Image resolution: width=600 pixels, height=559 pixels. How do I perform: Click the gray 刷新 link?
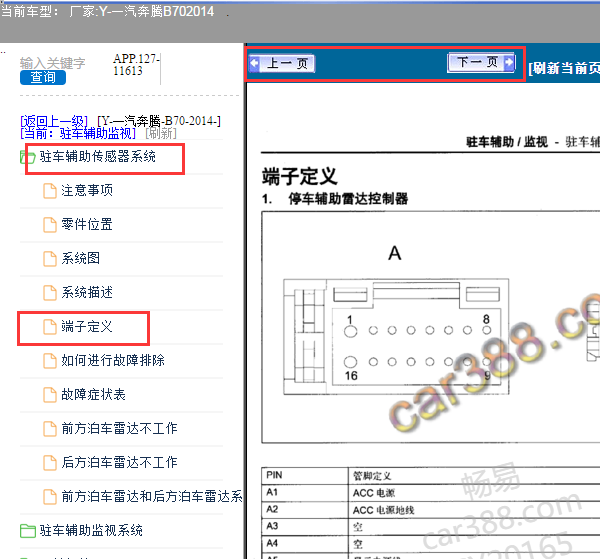tap(161, 134)
